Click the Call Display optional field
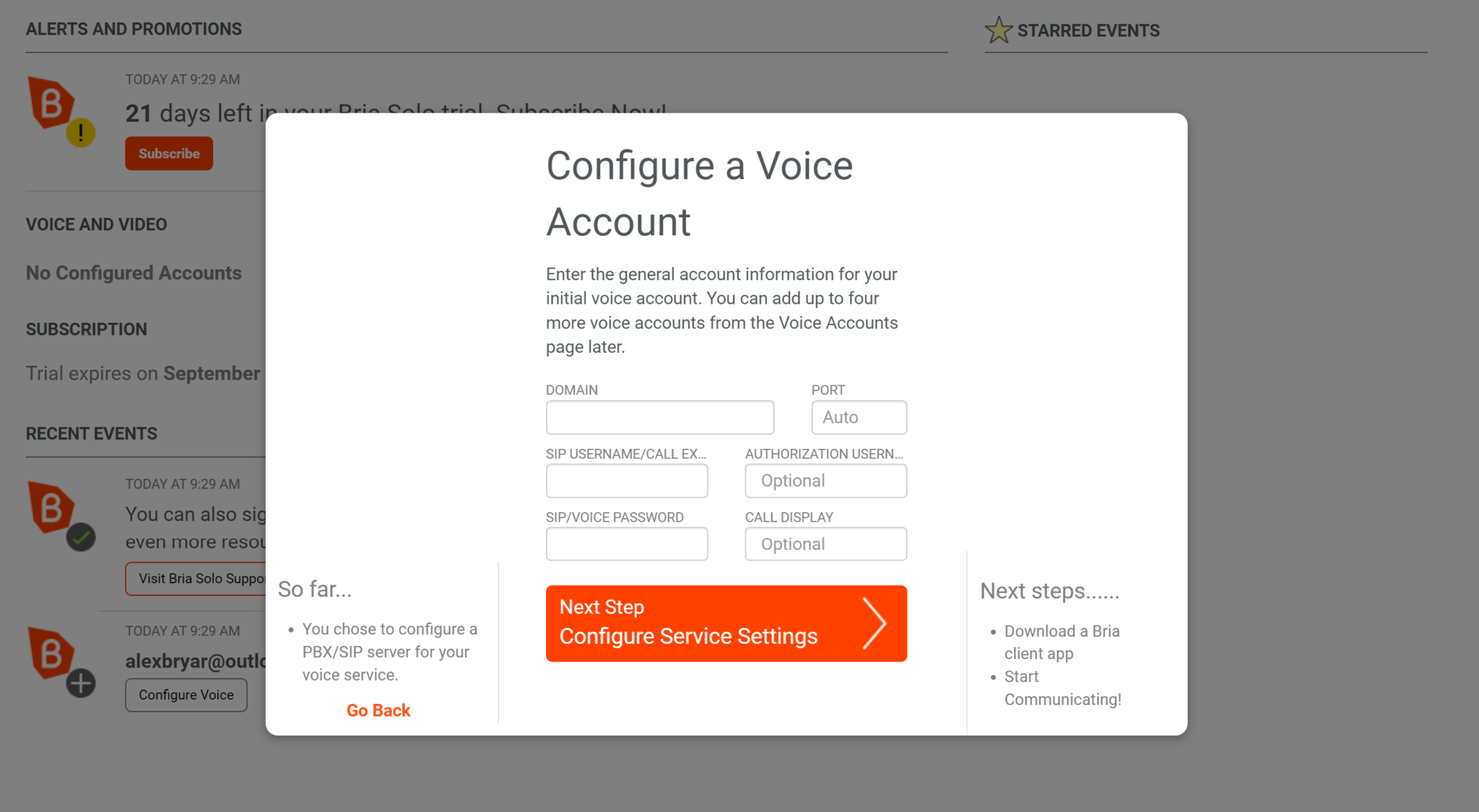 [x=825, y=544]
